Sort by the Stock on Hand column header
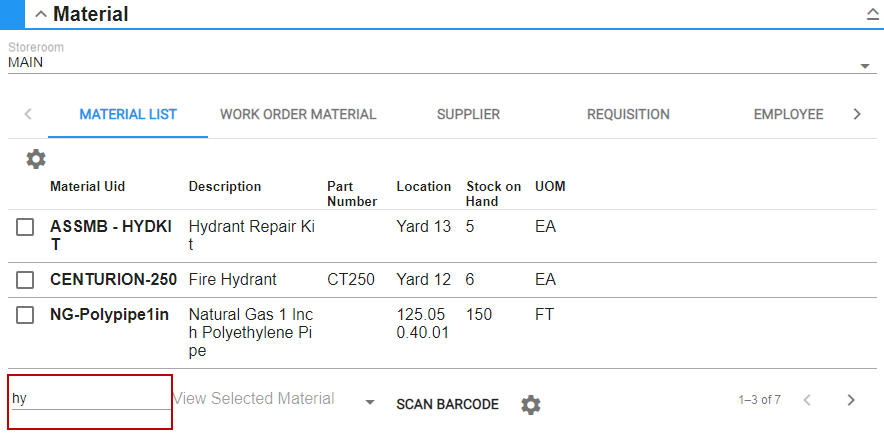The image size is (884, 437). [493, 193]
